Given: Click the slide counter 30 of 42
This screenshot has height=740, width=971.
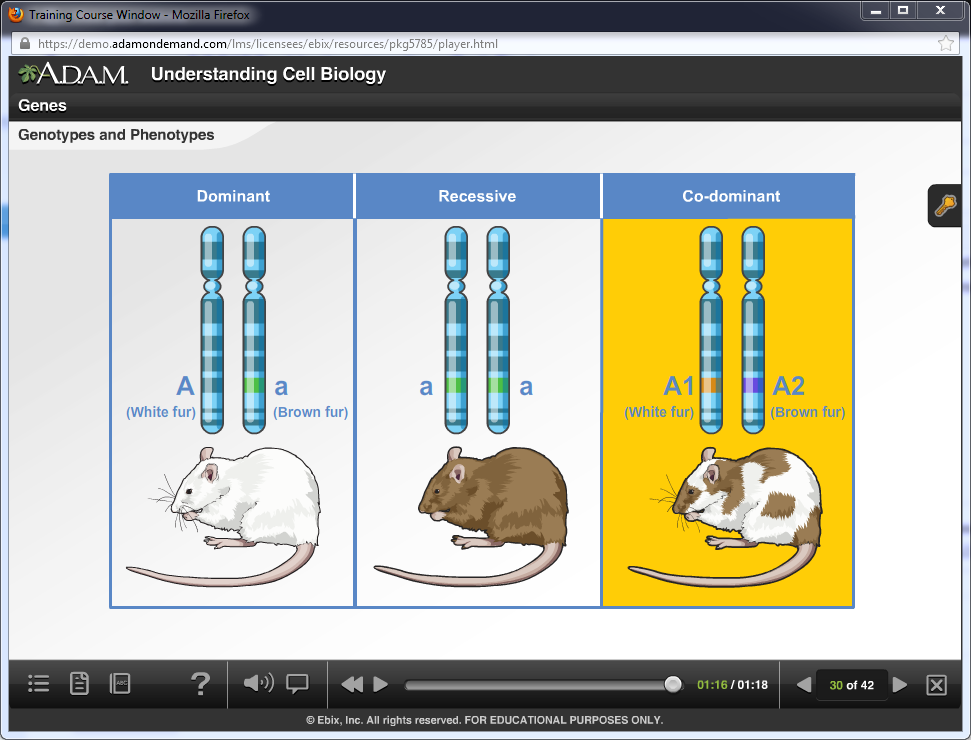Looking at the screenshot, I should pyautogui.click(x=851, y=685).
